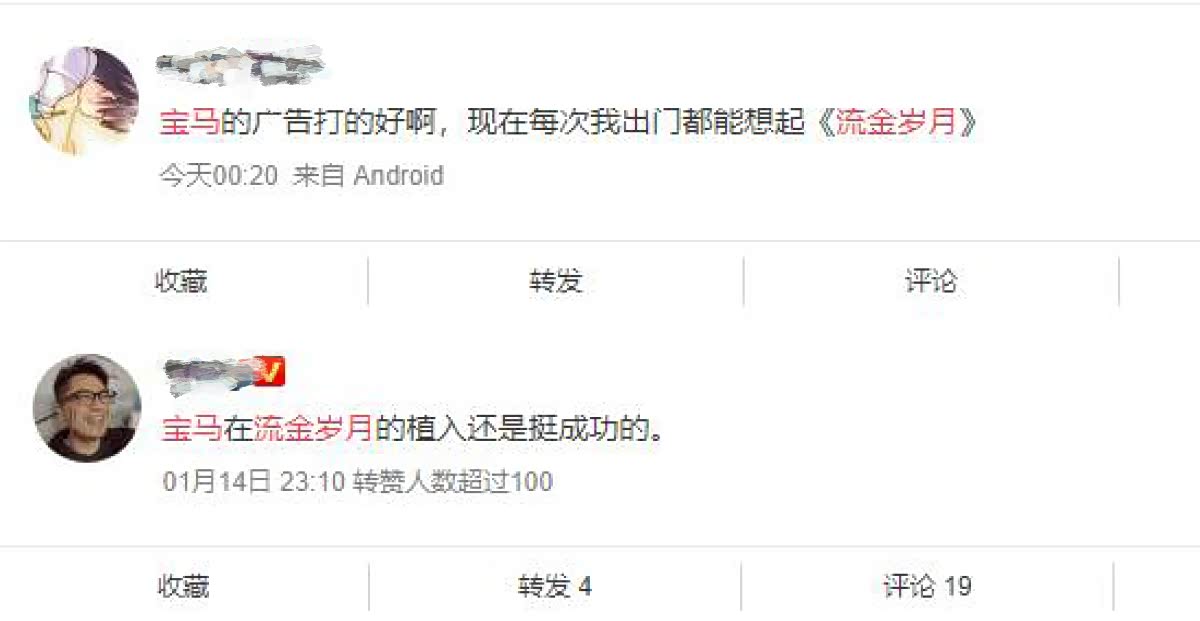Click the 来自 Android source label
The height and width of the screenshot is (621, 1200).
click(x=368, y=176)
